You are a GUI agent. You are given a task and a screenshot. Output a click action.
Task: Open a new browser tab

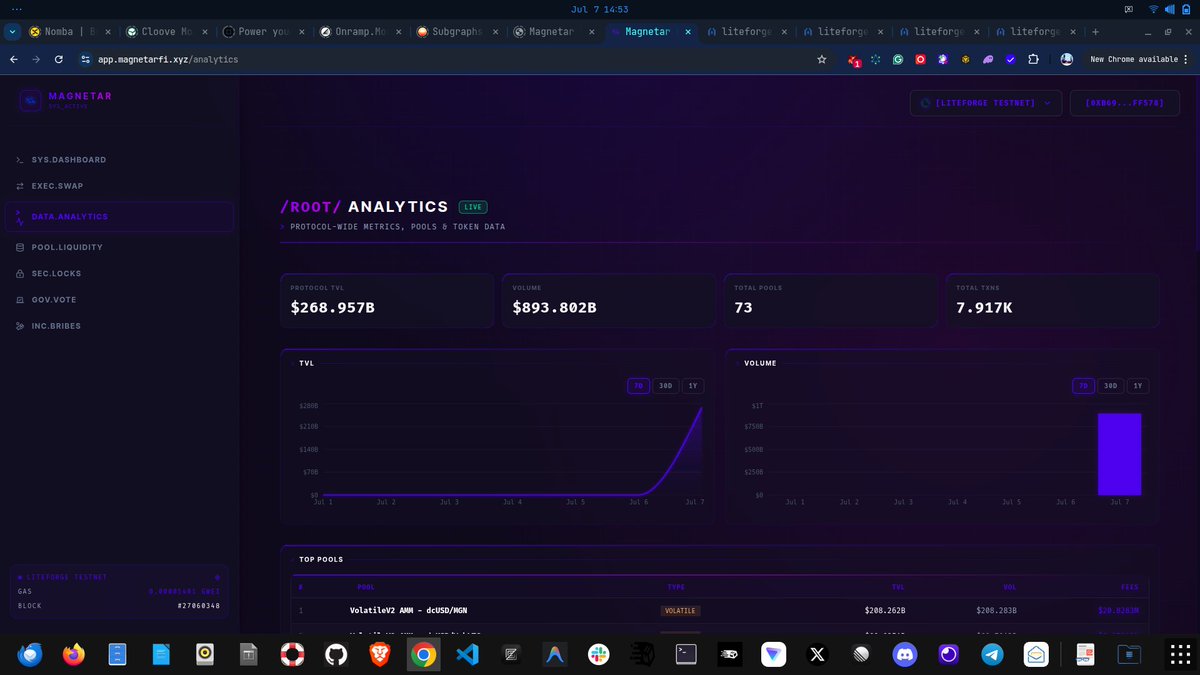pos(1096,31)
